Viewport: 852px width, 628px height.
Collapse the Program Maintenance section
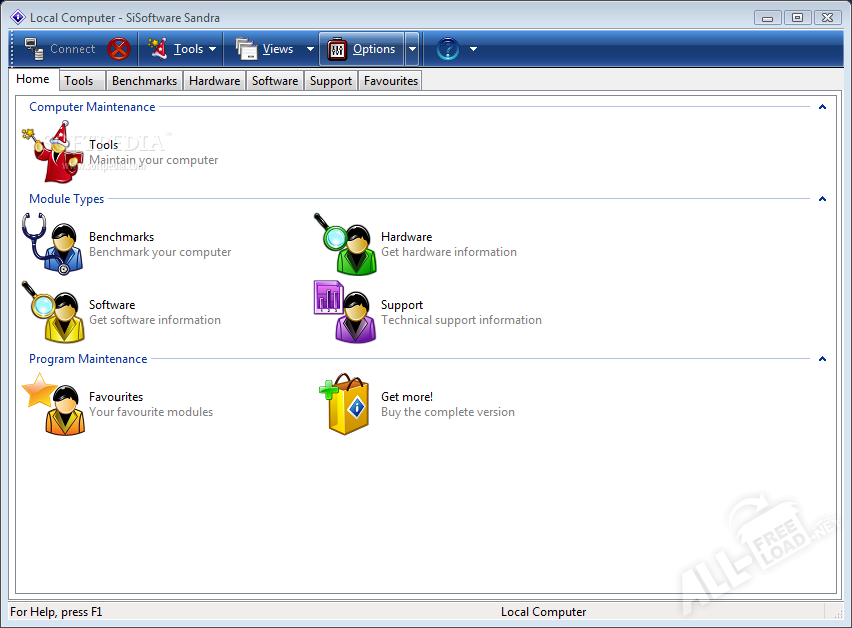pos(822,359)
